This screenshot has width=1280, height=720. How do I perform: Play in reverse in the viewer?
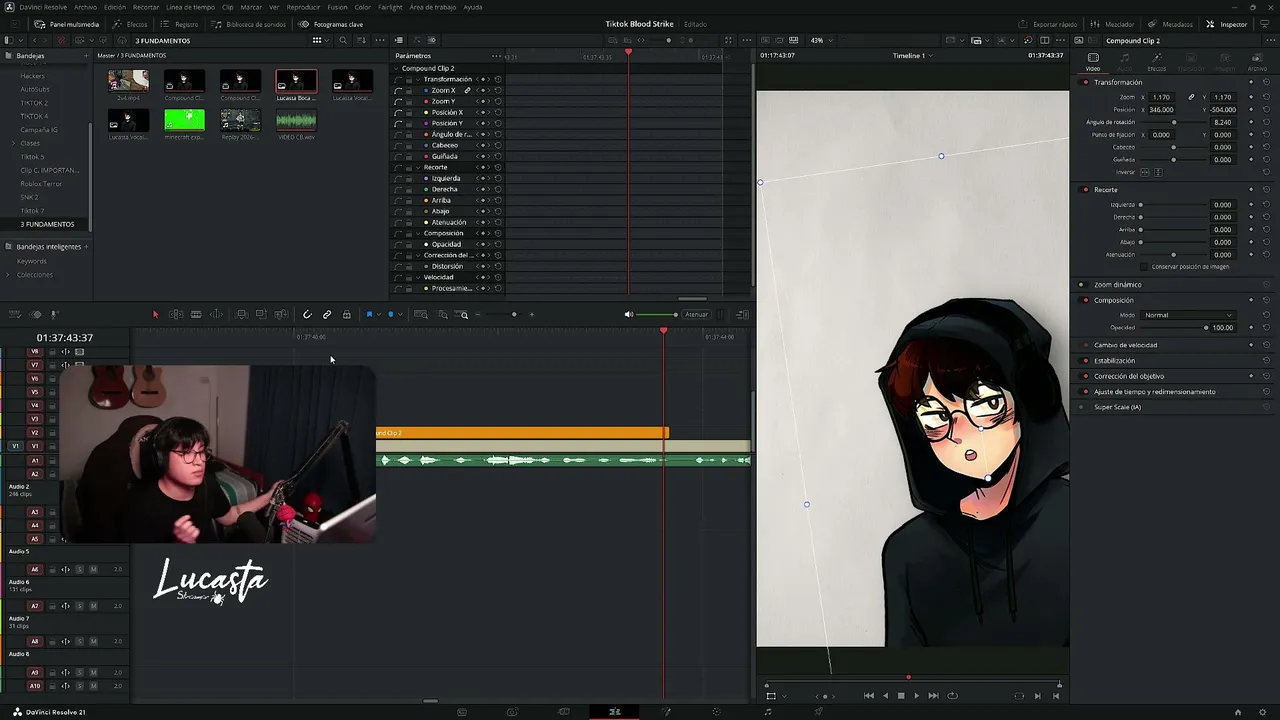click(x=885, y=696)
